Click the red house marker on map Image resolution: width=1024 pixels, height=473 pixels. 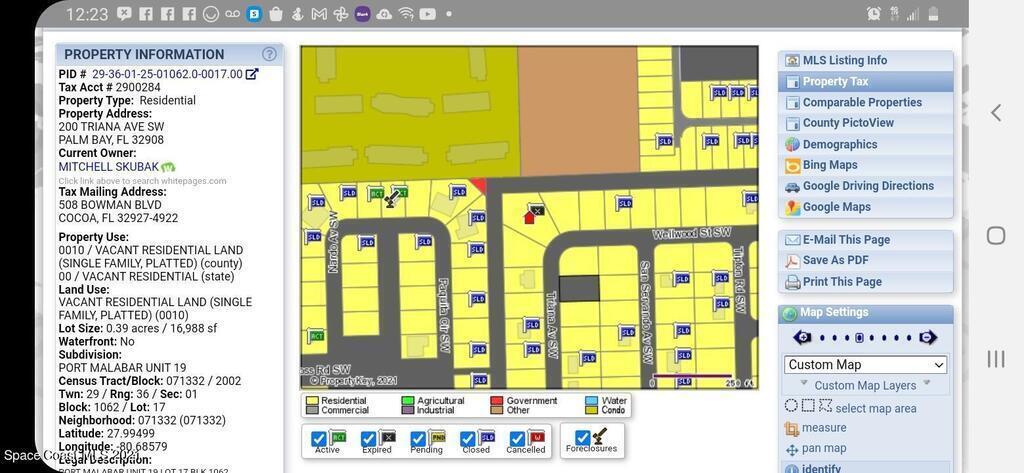pyautogui.click(x=530, y=216)
